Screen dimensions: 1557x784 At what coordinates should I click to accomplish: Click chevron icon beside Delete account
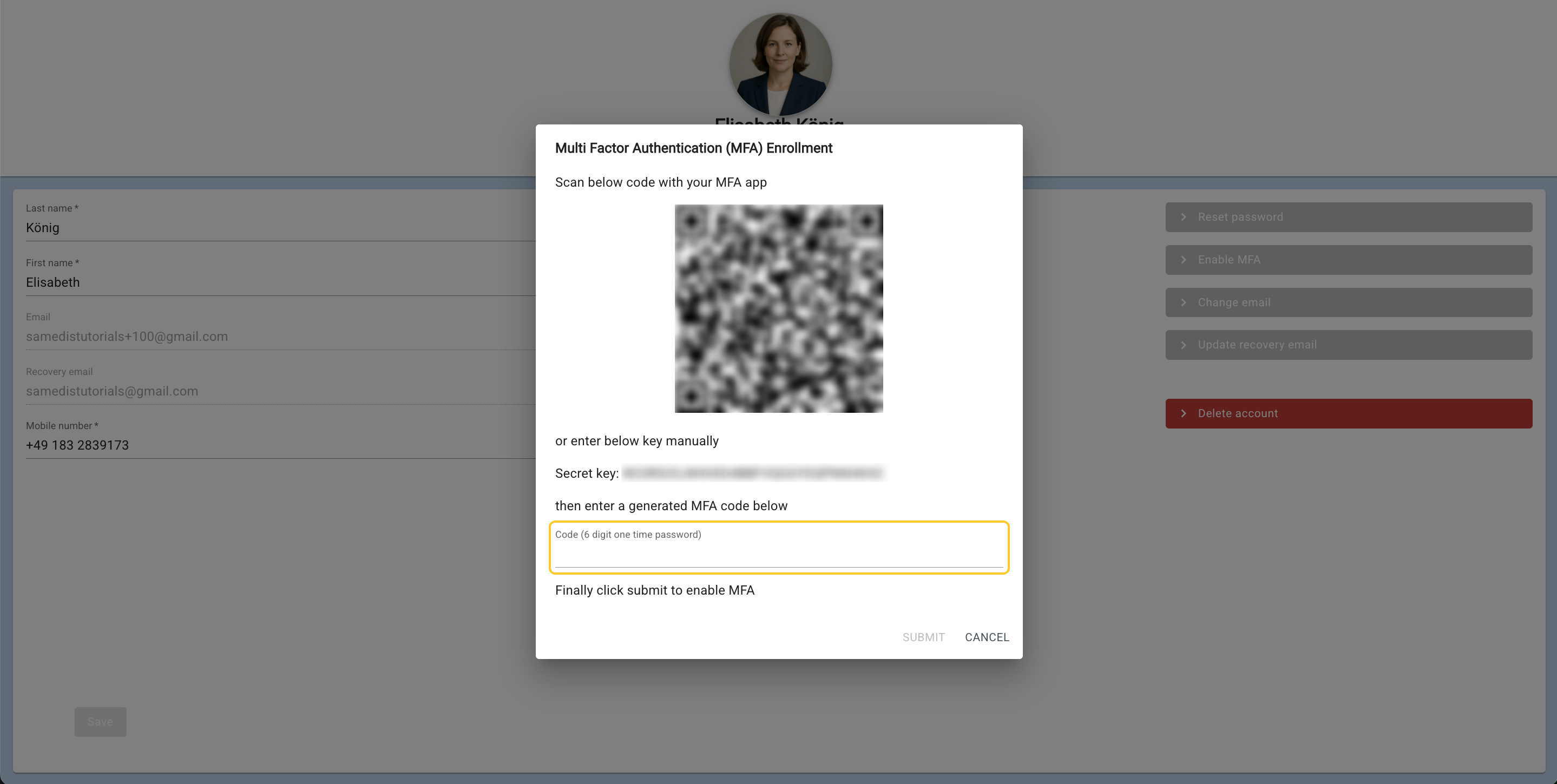click(x=1184, y=413)
